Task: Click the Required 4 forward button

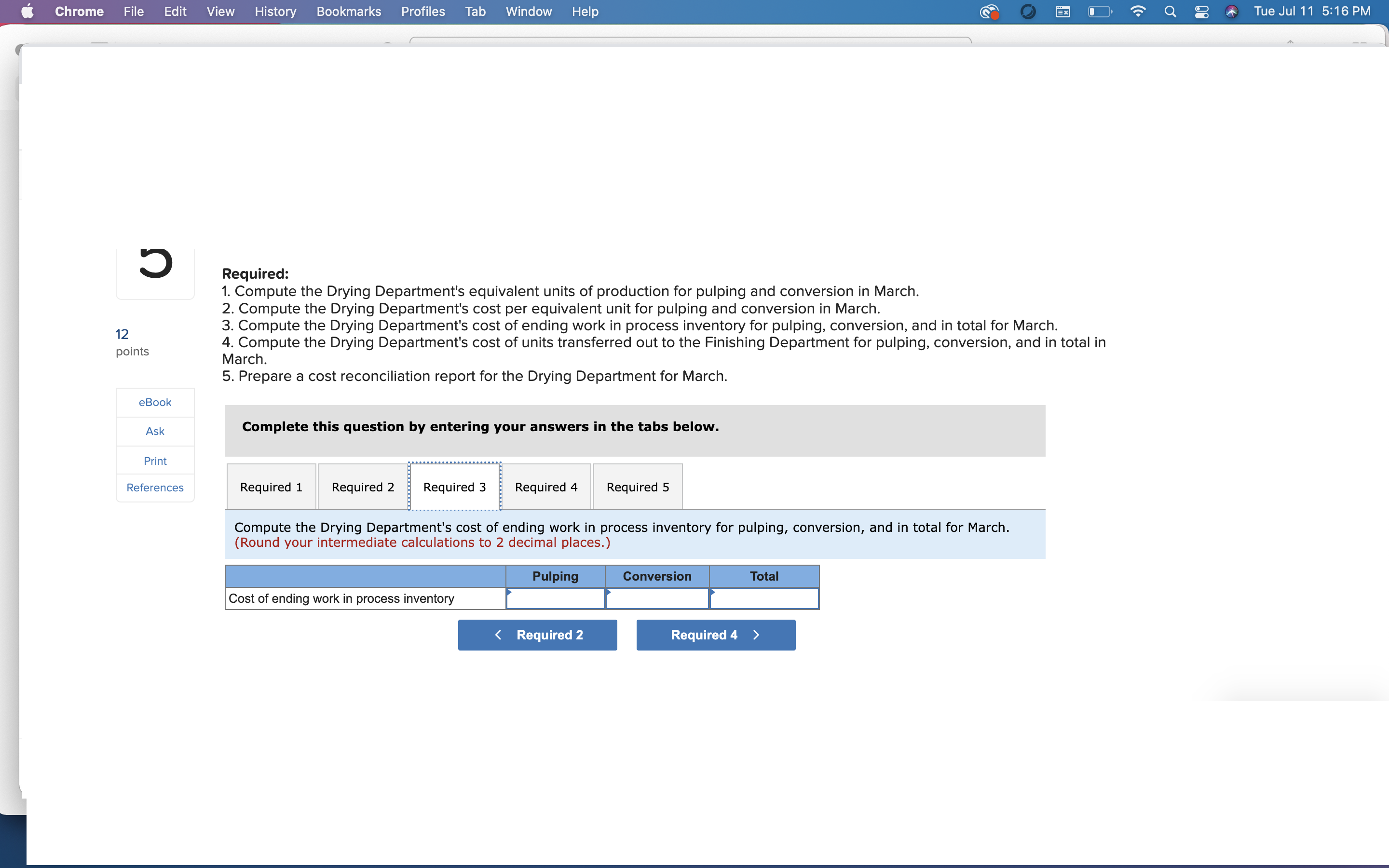Action: 715,634
